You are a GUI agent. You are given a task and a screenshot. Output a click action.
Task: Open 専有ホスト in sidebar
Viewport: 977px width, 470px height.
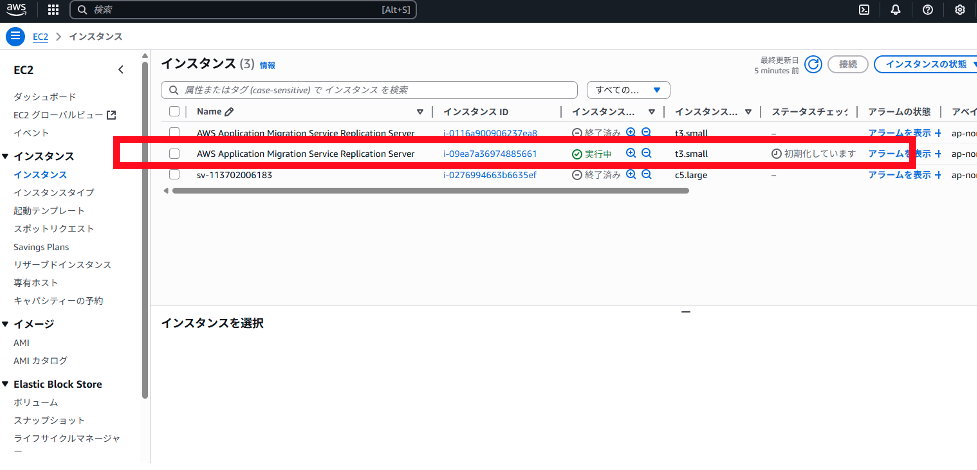tap(36, 283)
